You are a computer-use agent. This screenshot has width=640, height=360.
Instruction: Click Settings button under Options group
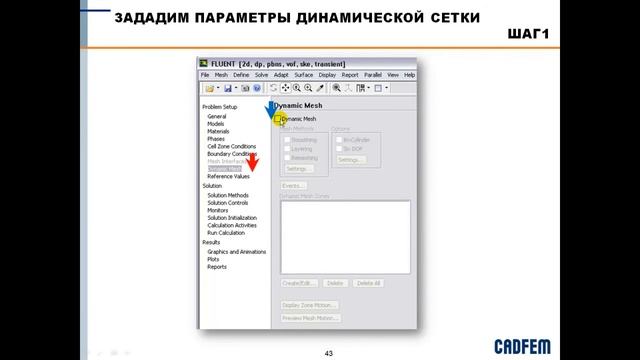(350, 160)
